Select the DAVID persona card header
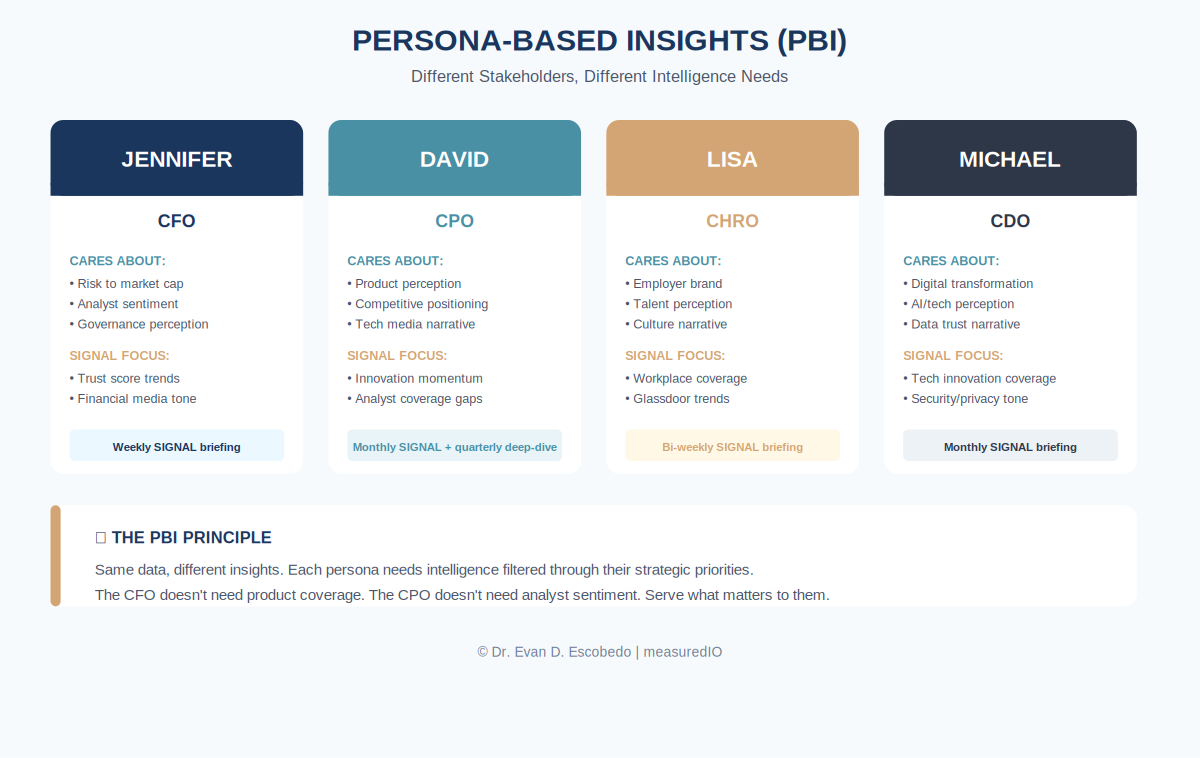Screen dimensions: 1200x758 tap(455, 158)
